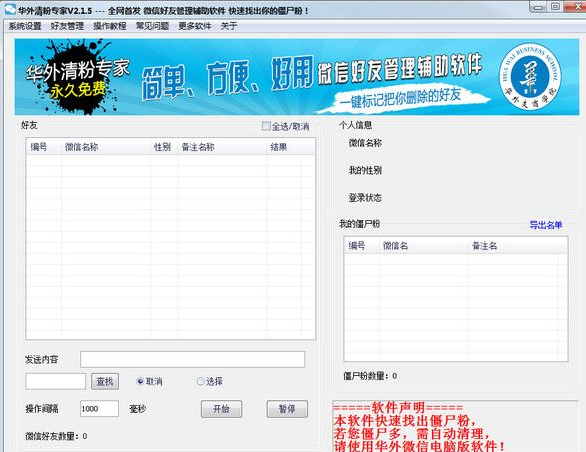The height and width of the screenshot is (452, 586).
Task: Minimize the window
Action: [538, 7]
